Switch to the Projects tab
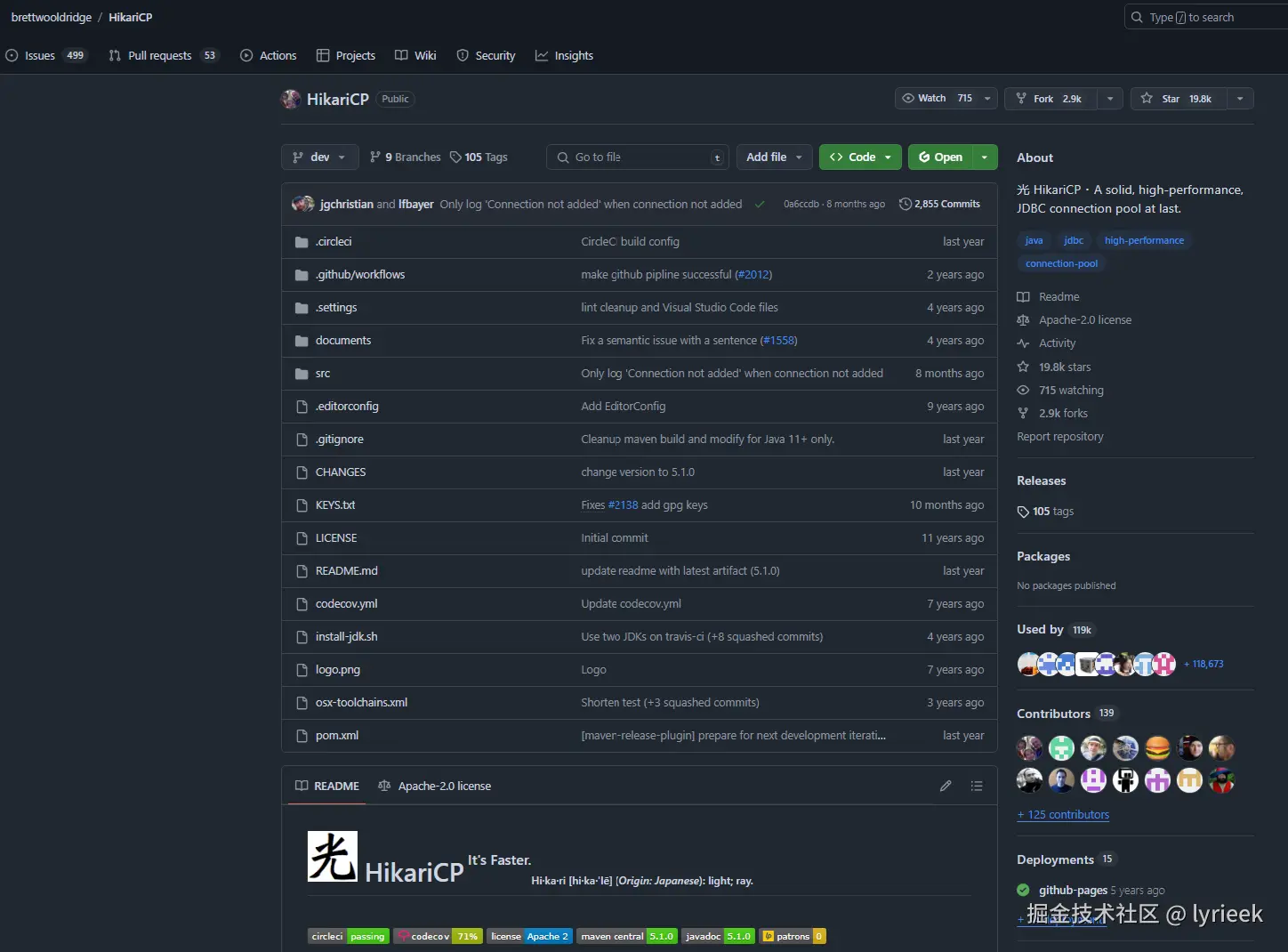This screenshot has height=952, width=1288. [346, 55]
